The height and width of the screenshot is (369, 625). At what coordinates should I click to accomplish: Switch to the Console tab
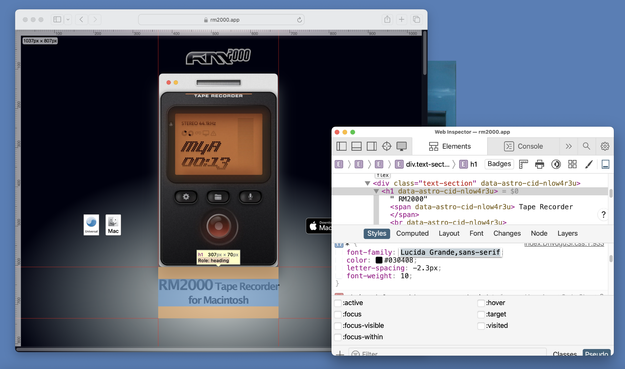pyautogui.click(x=523, y=146)
